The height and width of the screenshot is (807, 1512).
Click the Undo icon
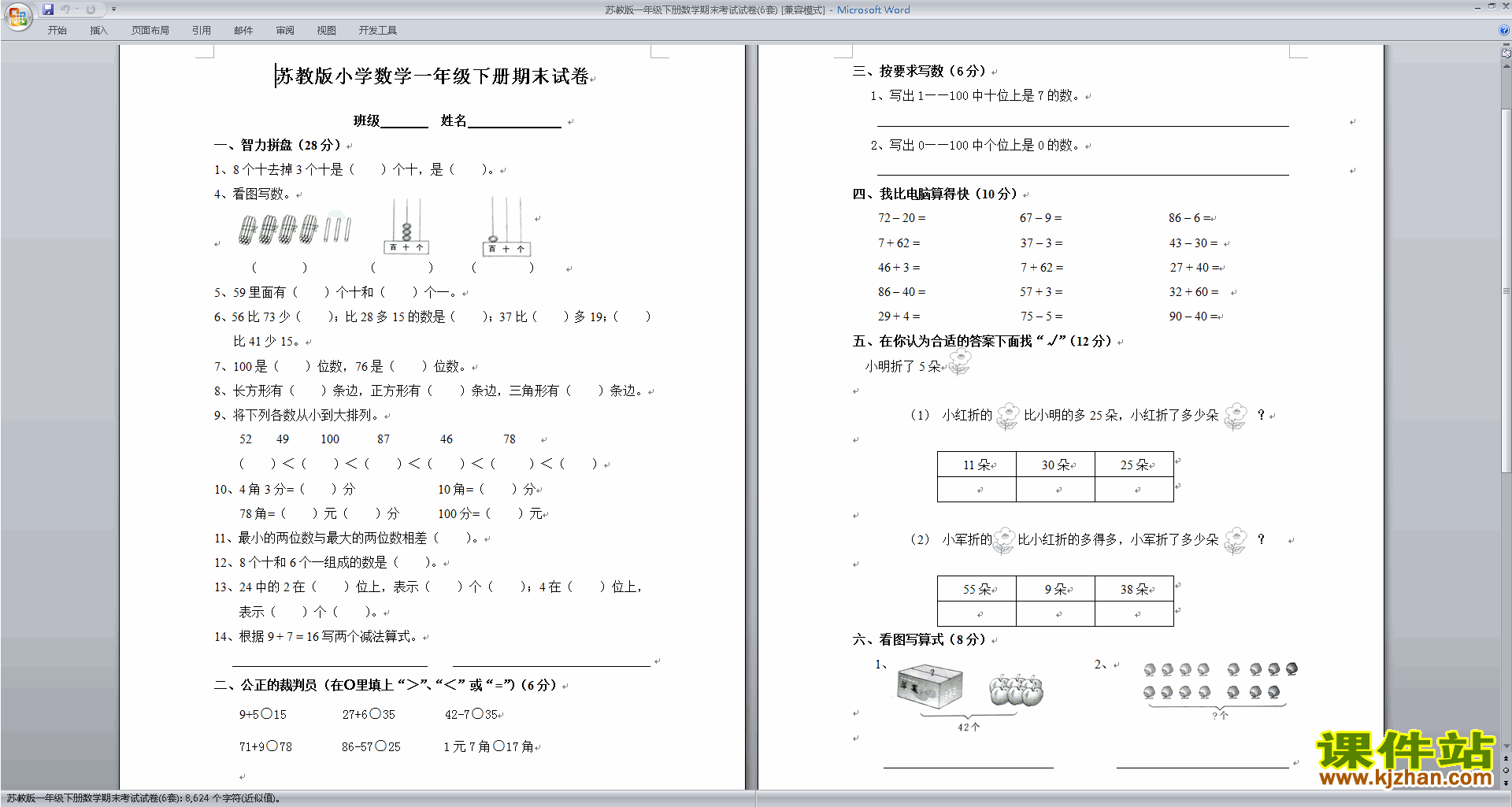click(65, 9)
